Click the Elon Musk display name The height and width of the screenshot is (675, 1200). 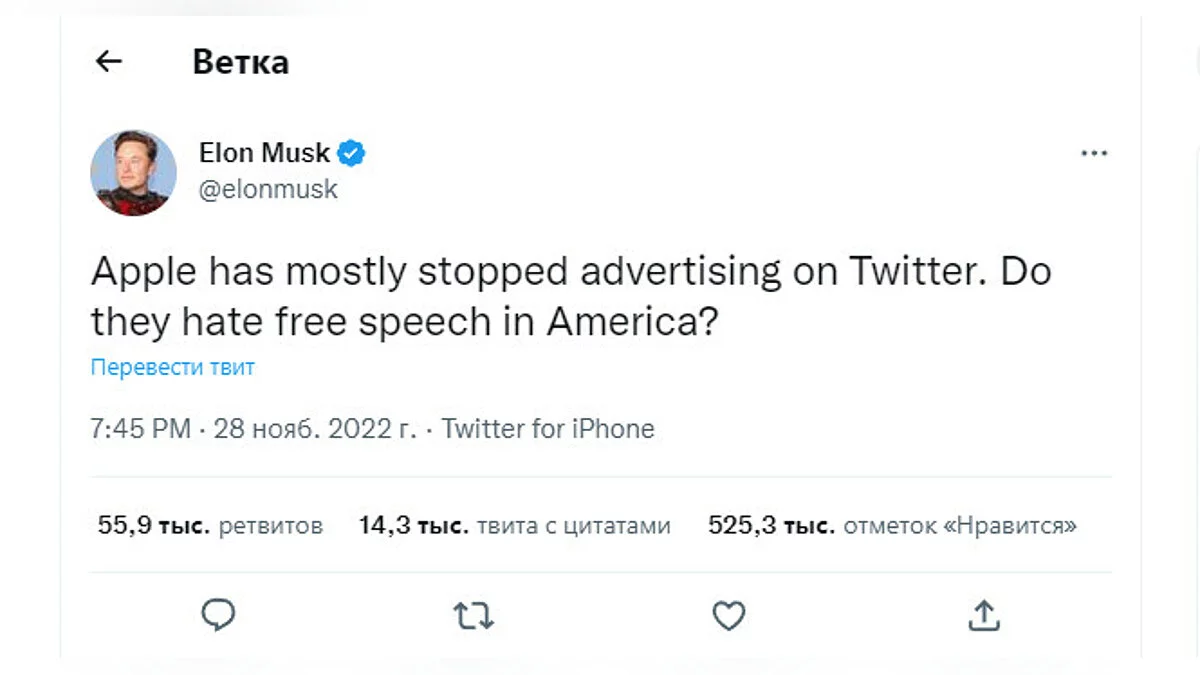pos(264,153)
